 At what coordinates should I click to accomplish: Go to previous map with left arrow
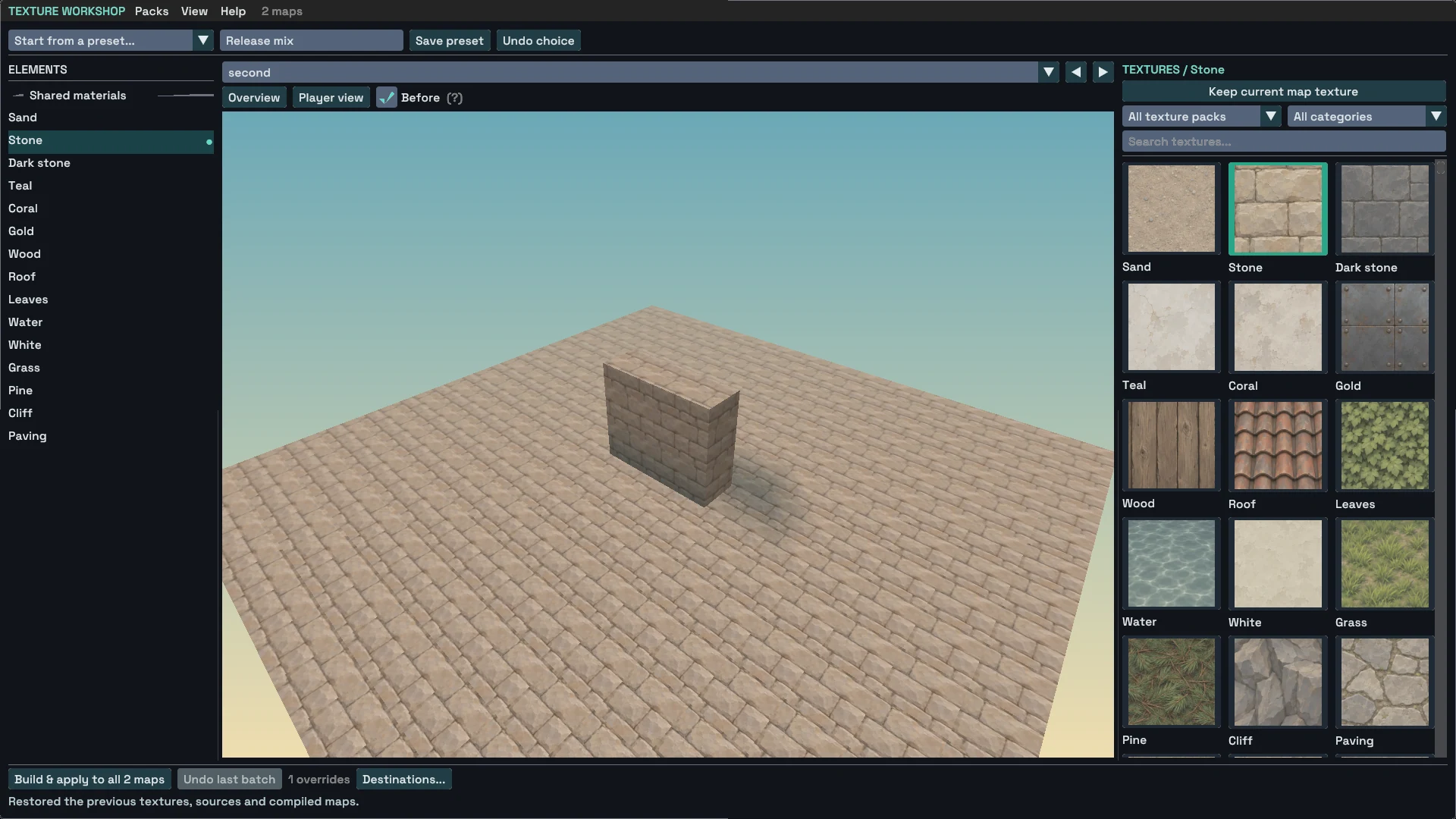click(1075, 73)
